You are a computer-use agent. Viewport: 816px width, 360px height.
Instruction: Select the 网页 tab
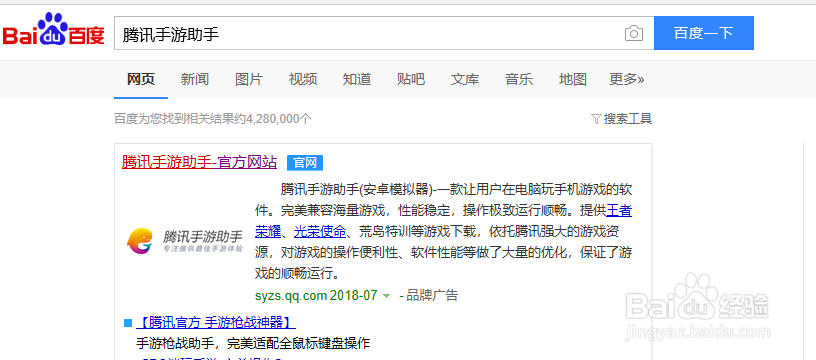[141, 79]
